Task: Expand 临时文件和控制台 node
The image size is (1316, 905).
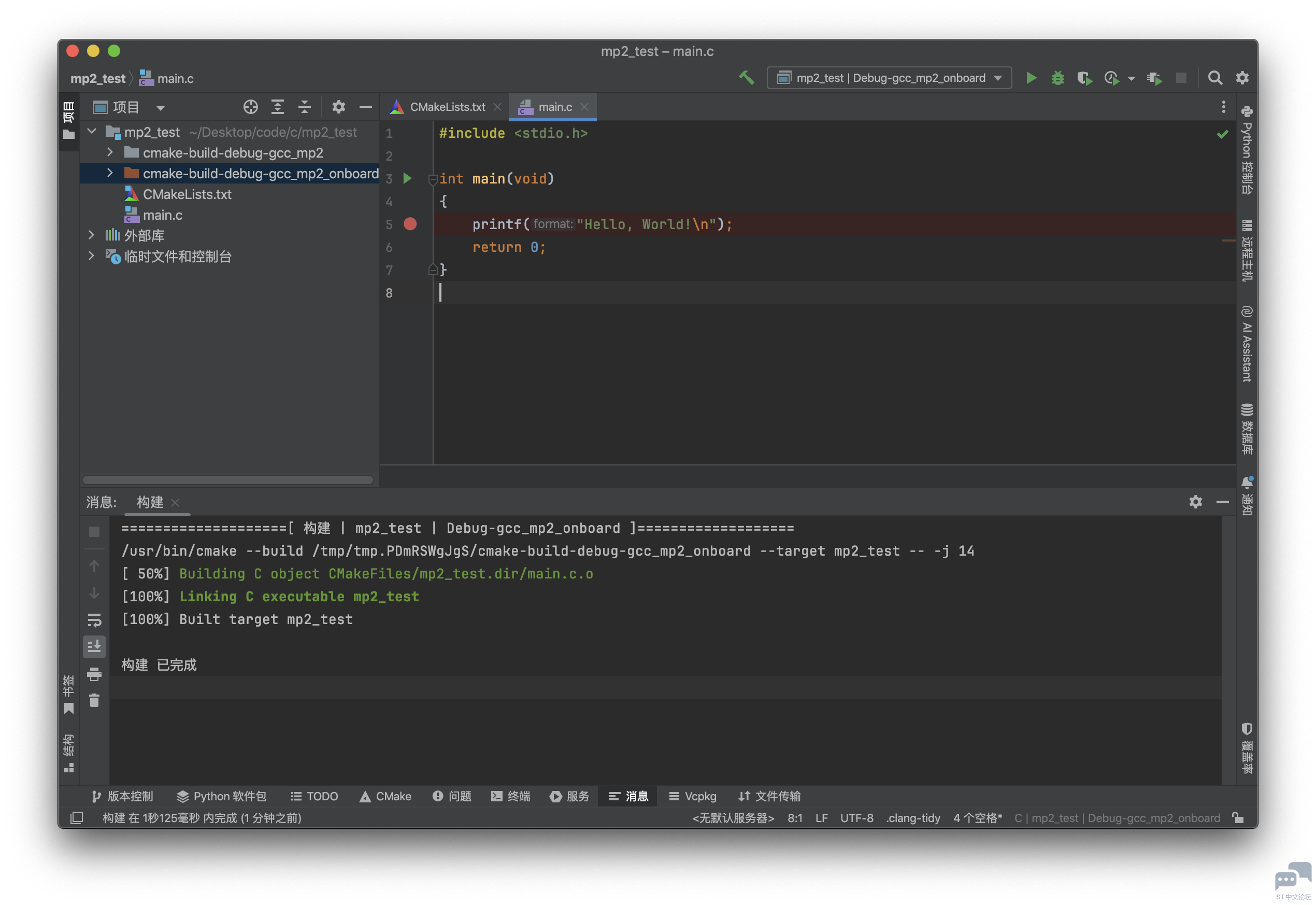Action: (x=91, y=256)
